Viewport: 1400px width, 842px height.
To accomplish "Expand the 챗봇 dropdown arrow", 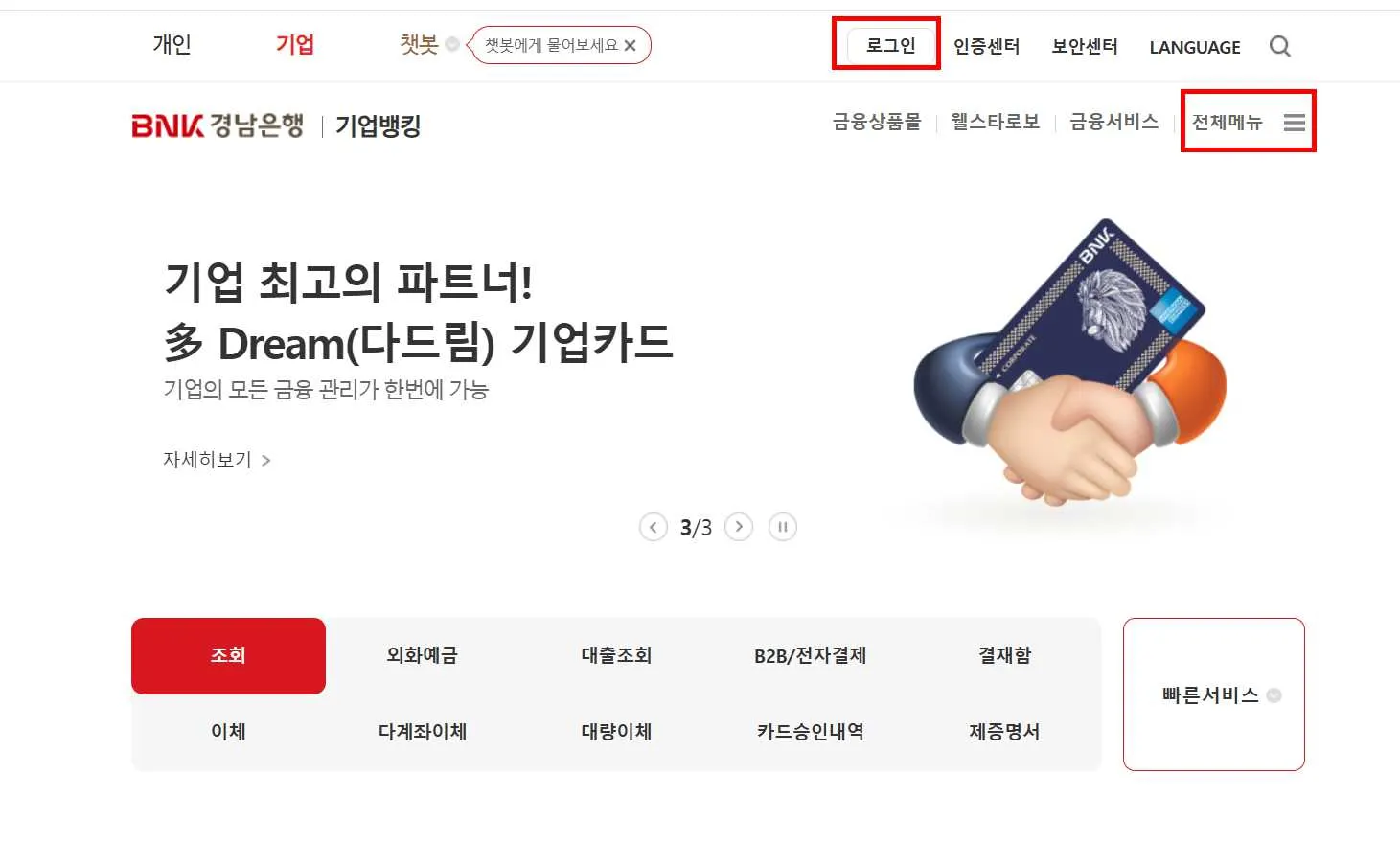I will click(452, 44).
